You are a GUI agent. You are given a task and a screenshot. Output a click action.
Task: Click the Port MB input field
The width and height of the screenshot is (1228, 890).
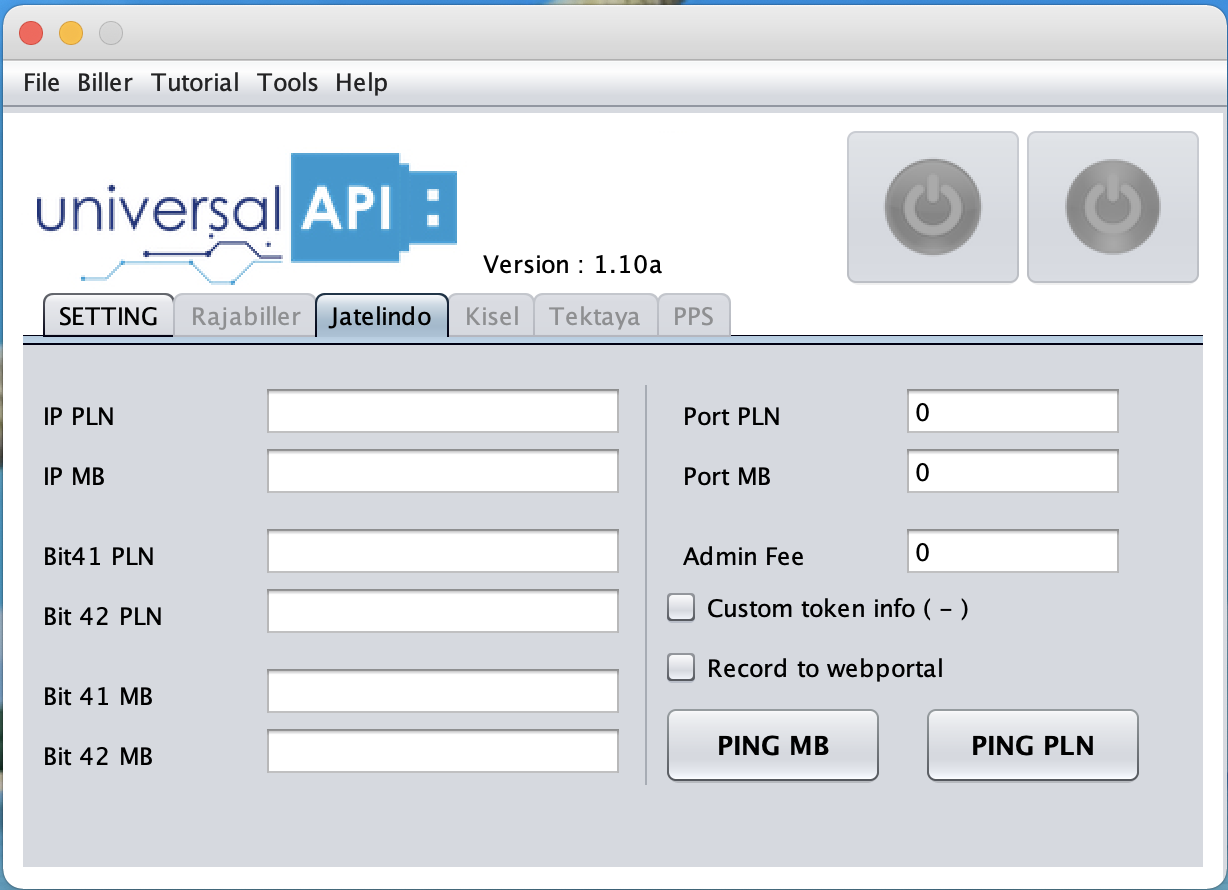coord(1013,472)
